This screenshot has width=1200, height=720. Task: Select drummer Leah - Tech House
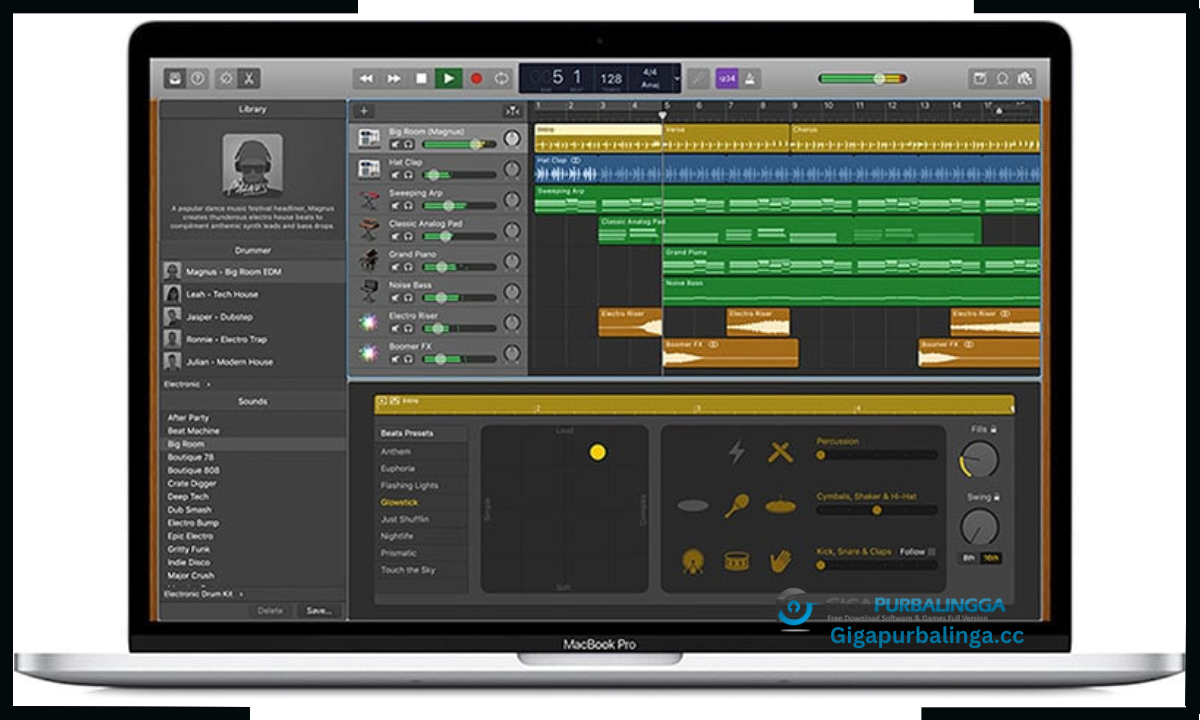pyautogui.click(x=252, y=295)
